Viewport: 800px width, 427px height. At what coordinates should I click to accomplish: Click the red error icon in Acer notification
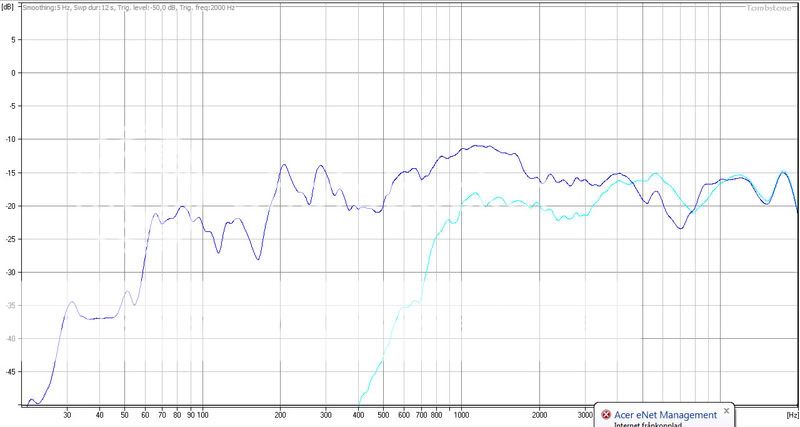[606, 414]
